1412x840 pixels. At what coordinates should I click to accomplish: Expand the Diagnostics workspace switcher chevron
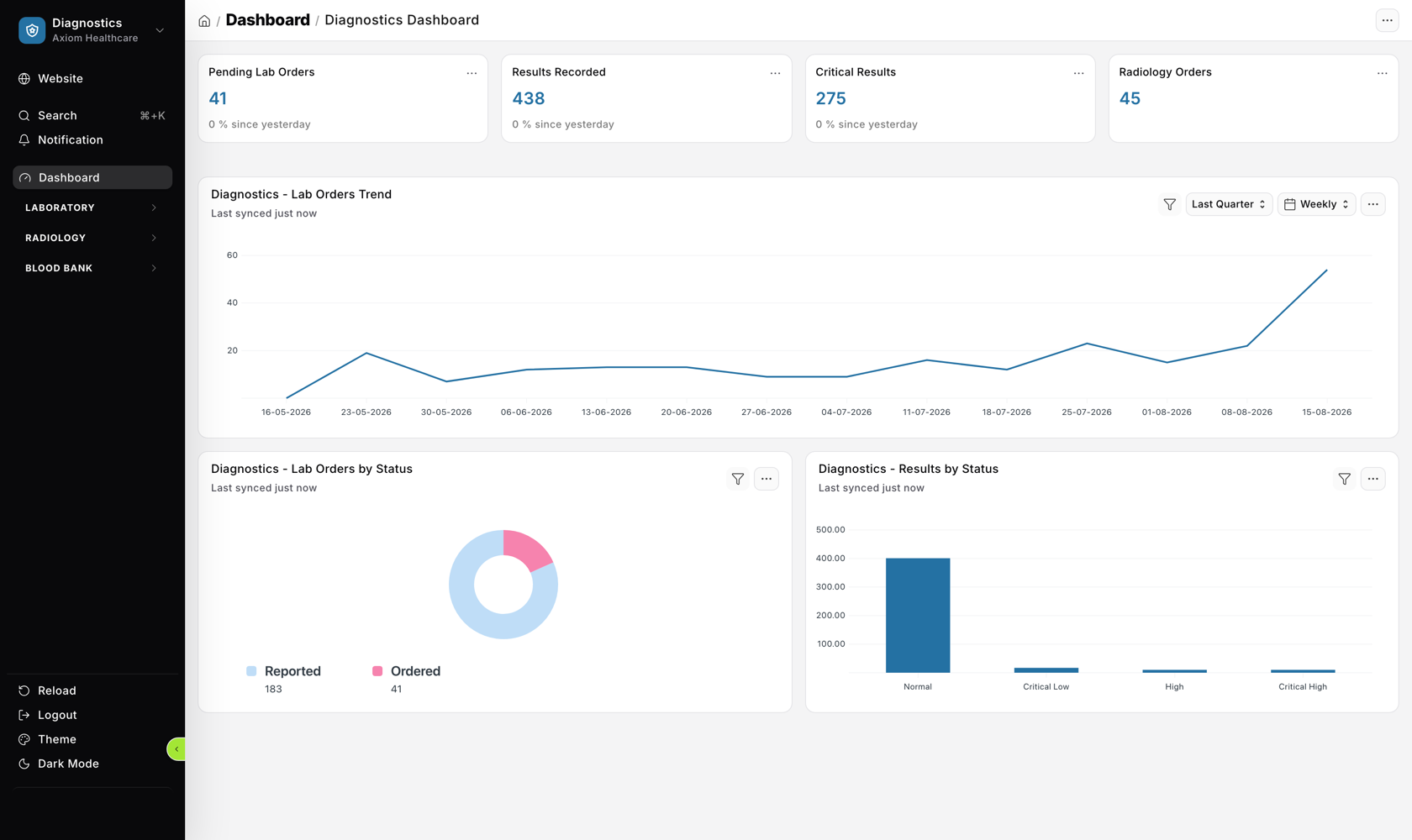tap(160, 30)
